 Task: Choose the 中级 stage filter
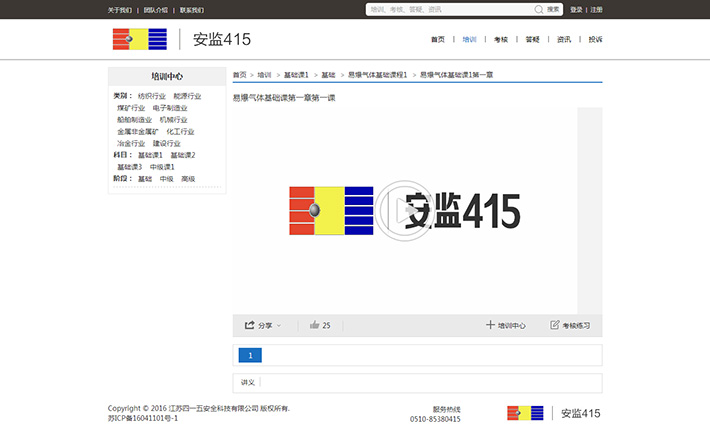click(166, 179)
